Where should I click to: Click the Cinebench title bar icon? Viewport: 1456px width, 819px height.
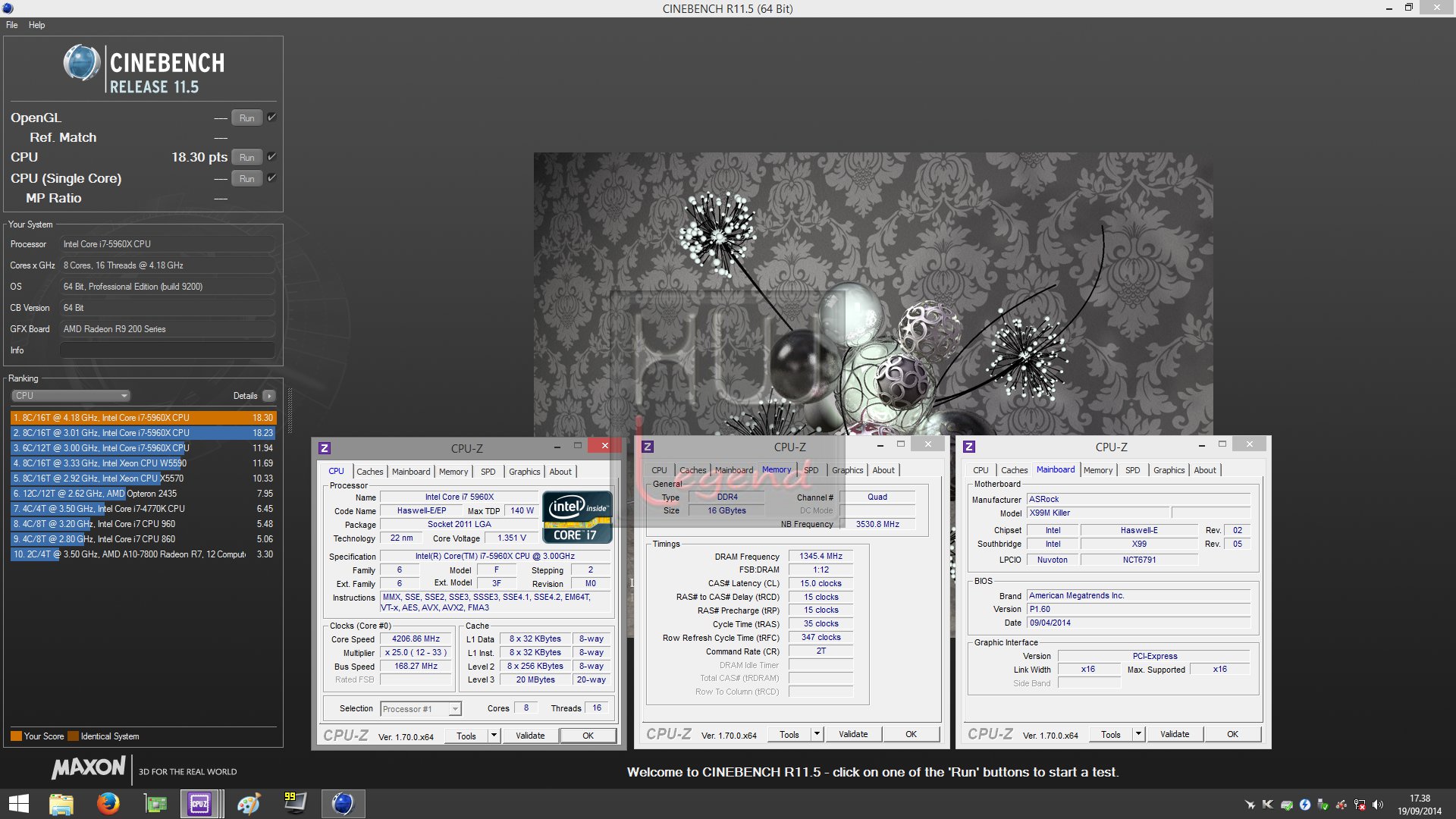[8, 8]
